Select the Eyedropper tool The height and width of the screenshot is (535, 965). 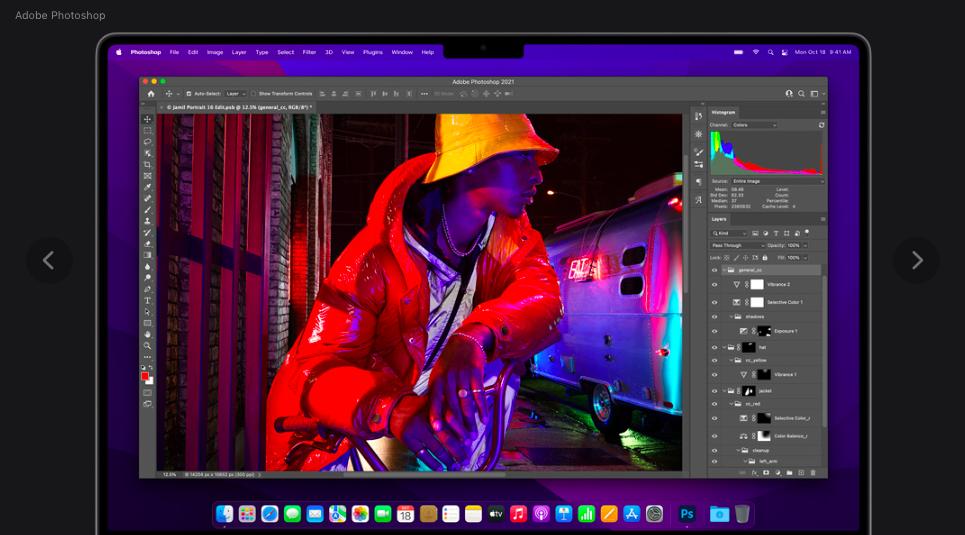pyautogui.click(x=147, y=187)
